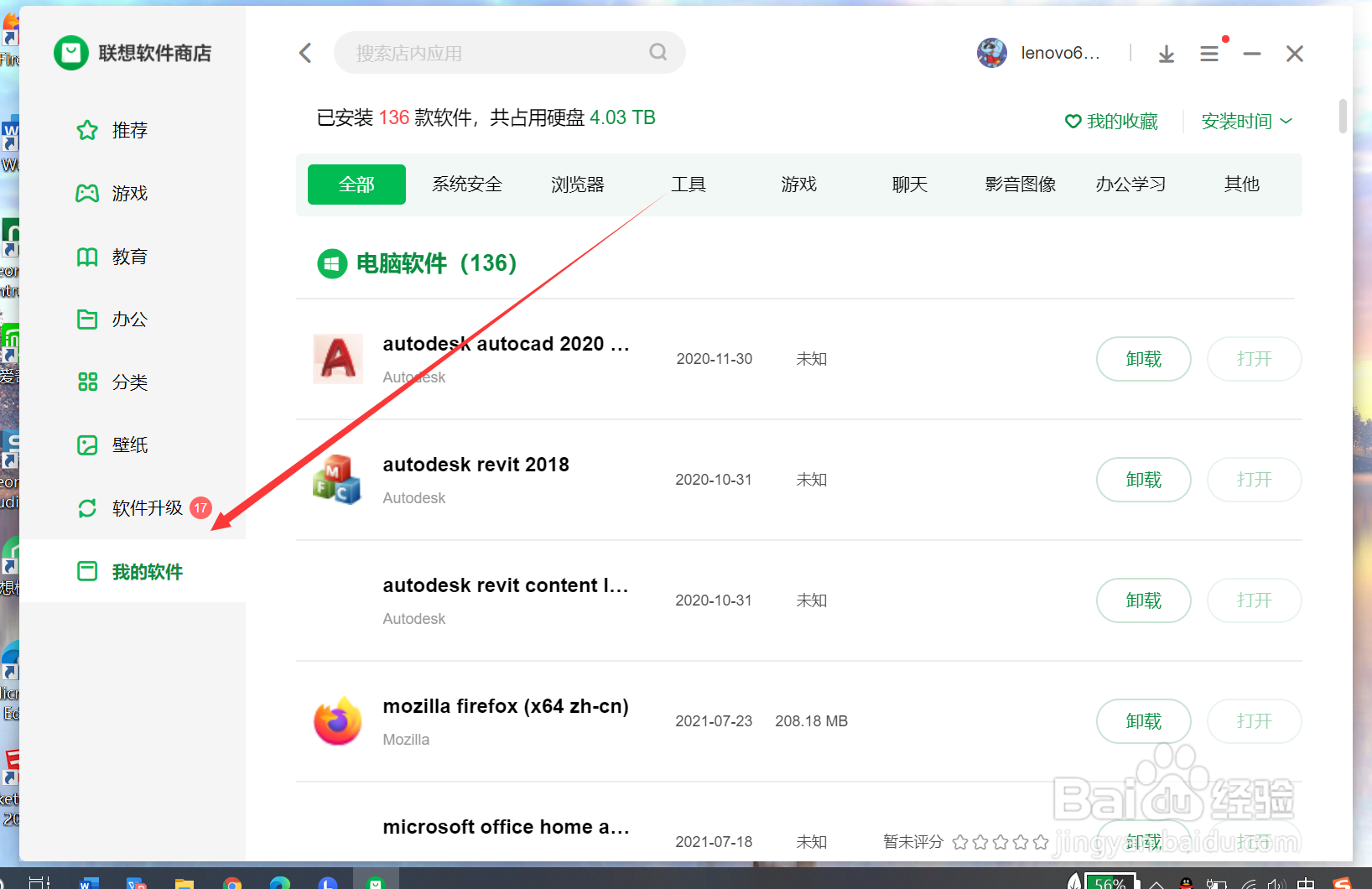Click the search magnifier icon

658,52
